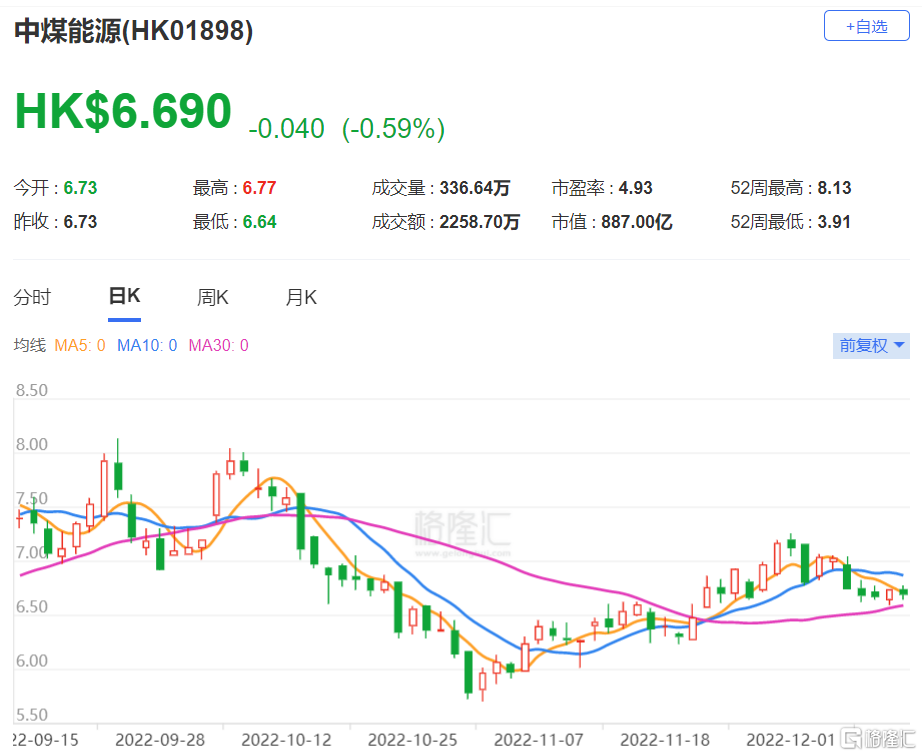The width and height of the screenshot is (922, 756).
Task: Click the (-0.59%) percent change
Action: click(393, 129)
